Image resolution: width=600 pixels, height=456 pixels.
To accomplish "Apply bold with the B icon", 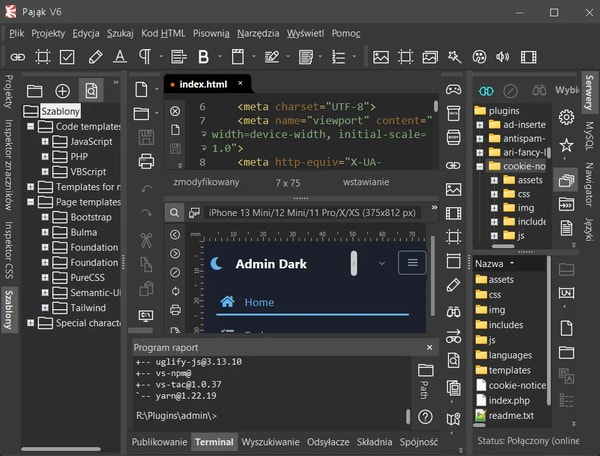I will [x=204, y=57].
